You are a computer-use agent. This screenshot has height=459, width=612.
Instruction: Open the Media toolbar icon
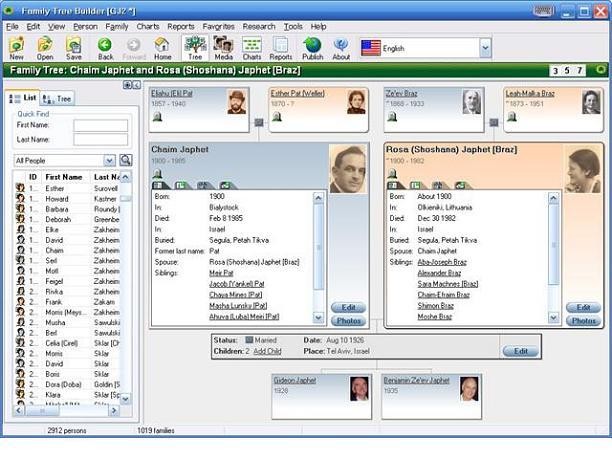(x=223, y=48)
